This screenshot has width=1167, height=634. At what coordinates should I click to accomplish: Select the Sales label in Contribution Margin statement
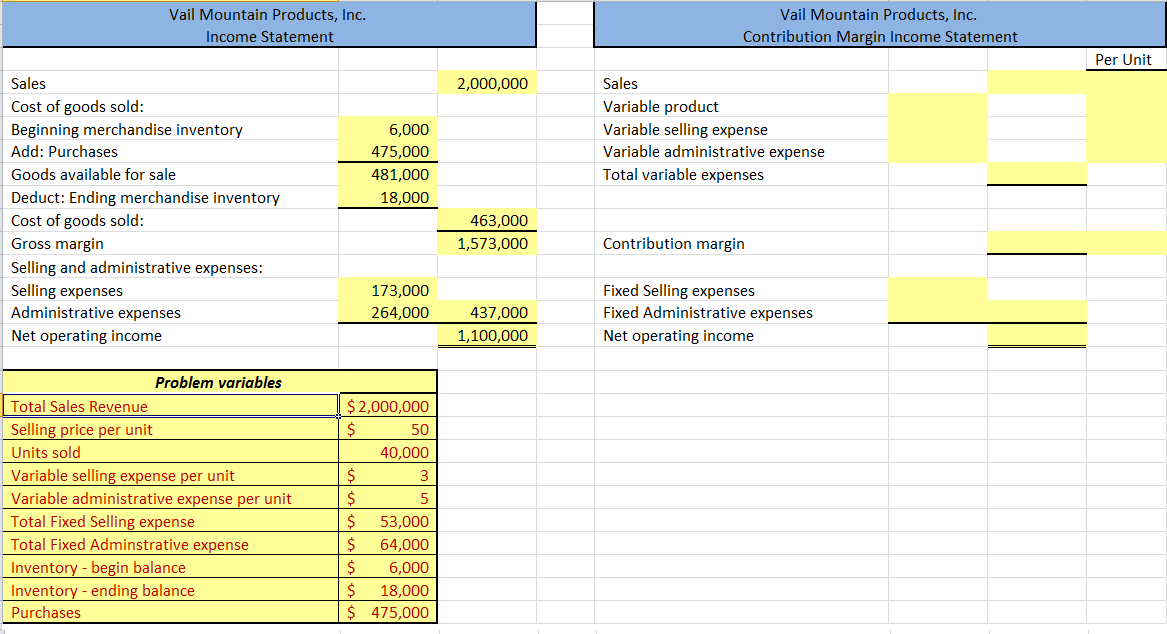620,83
